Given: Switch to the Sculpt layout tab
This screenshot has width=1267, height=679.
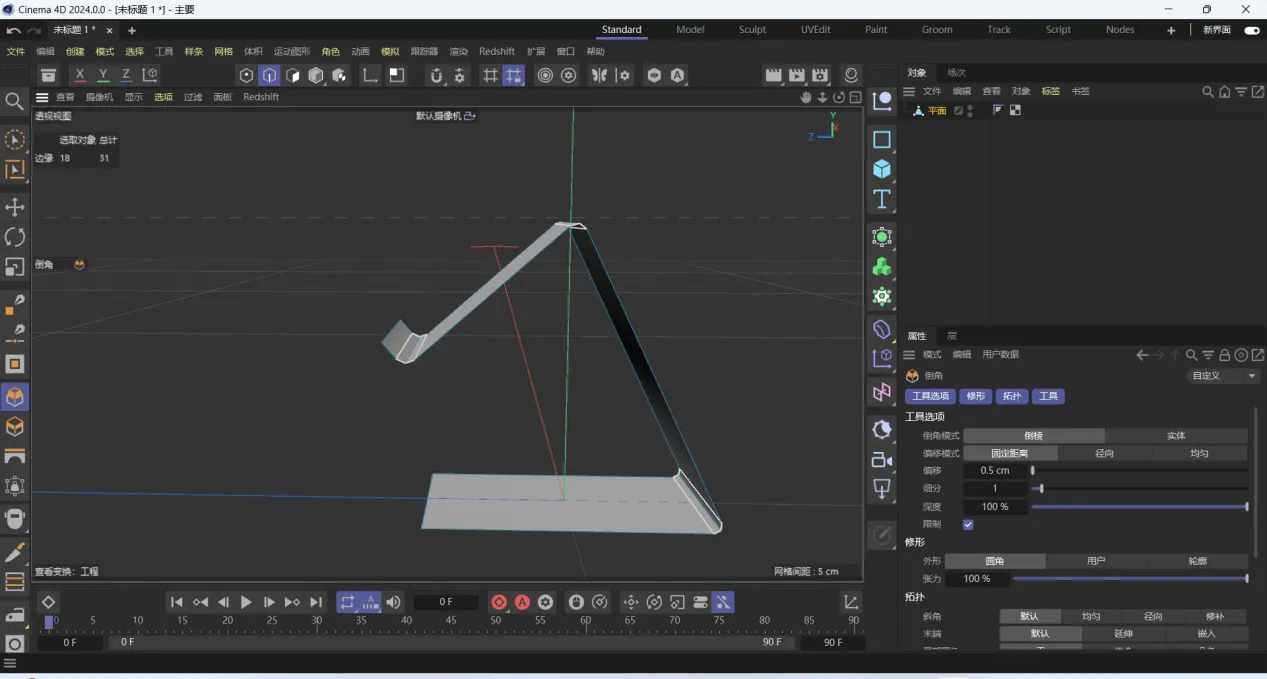Looking at the screenshot, I should 752,30.
